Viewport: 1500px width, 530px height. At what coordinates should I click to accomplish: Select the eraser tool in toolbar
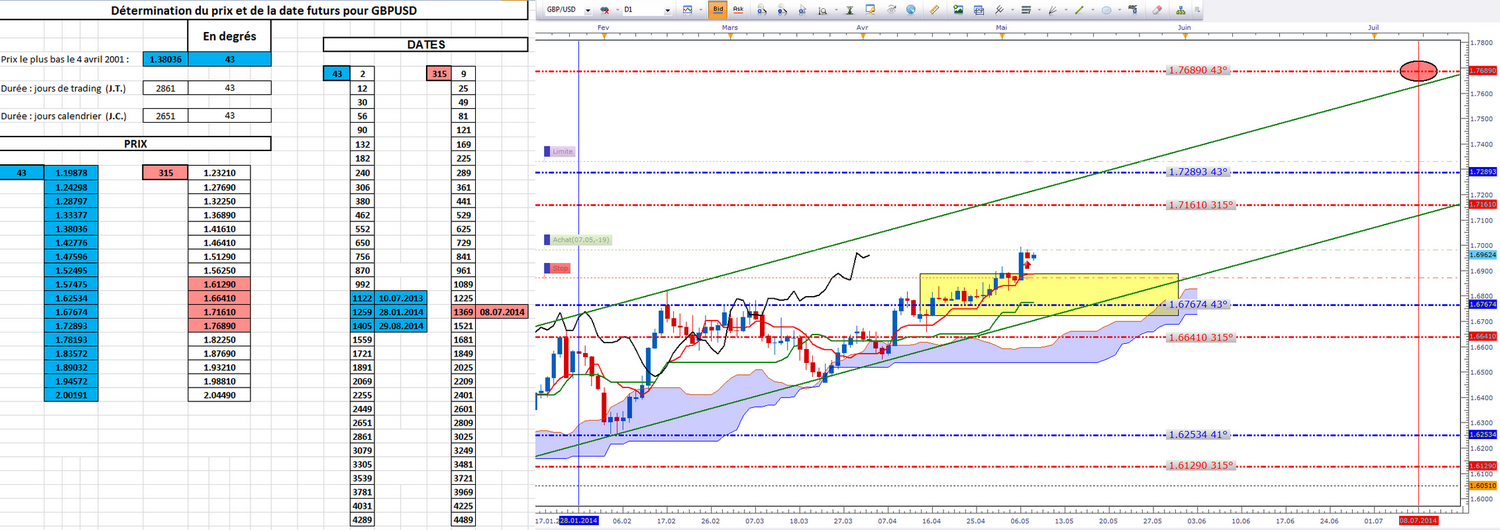[x=1157, y=9]
